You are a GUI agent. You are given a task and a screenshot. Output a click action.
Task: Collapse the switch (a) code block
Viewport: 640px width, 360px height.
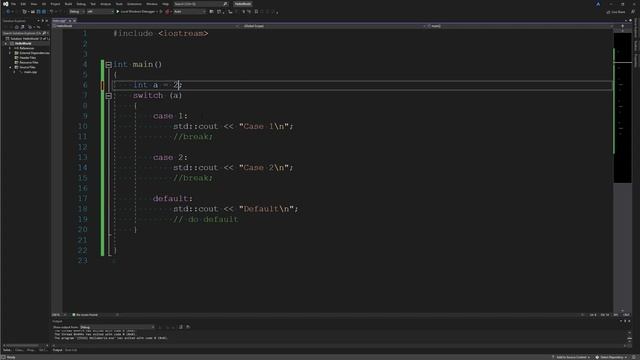pyautogui.click(x=109, y=96)
